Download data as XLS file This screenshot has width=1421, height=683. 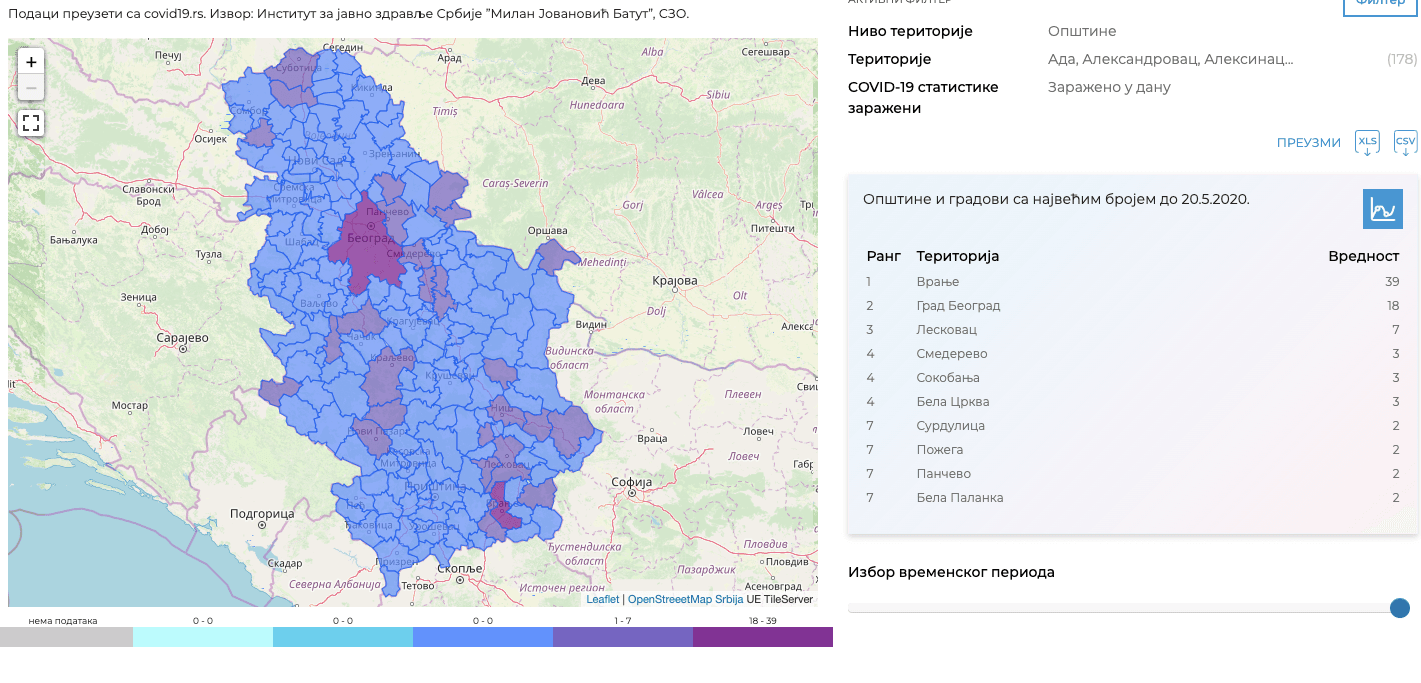click(1367, 143)
